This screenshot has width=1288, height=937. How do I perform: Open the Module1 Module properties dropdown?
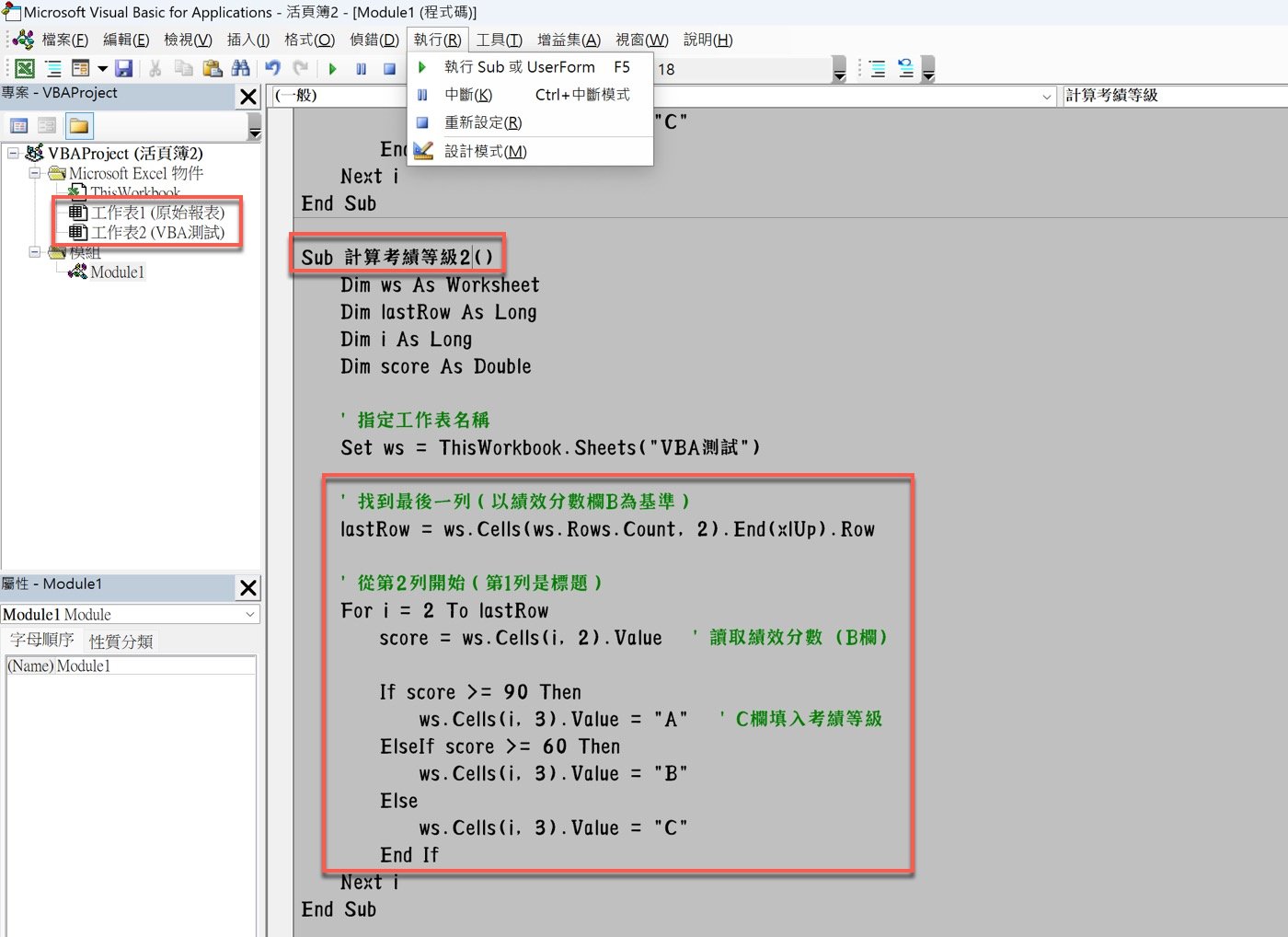click(249, 614)
